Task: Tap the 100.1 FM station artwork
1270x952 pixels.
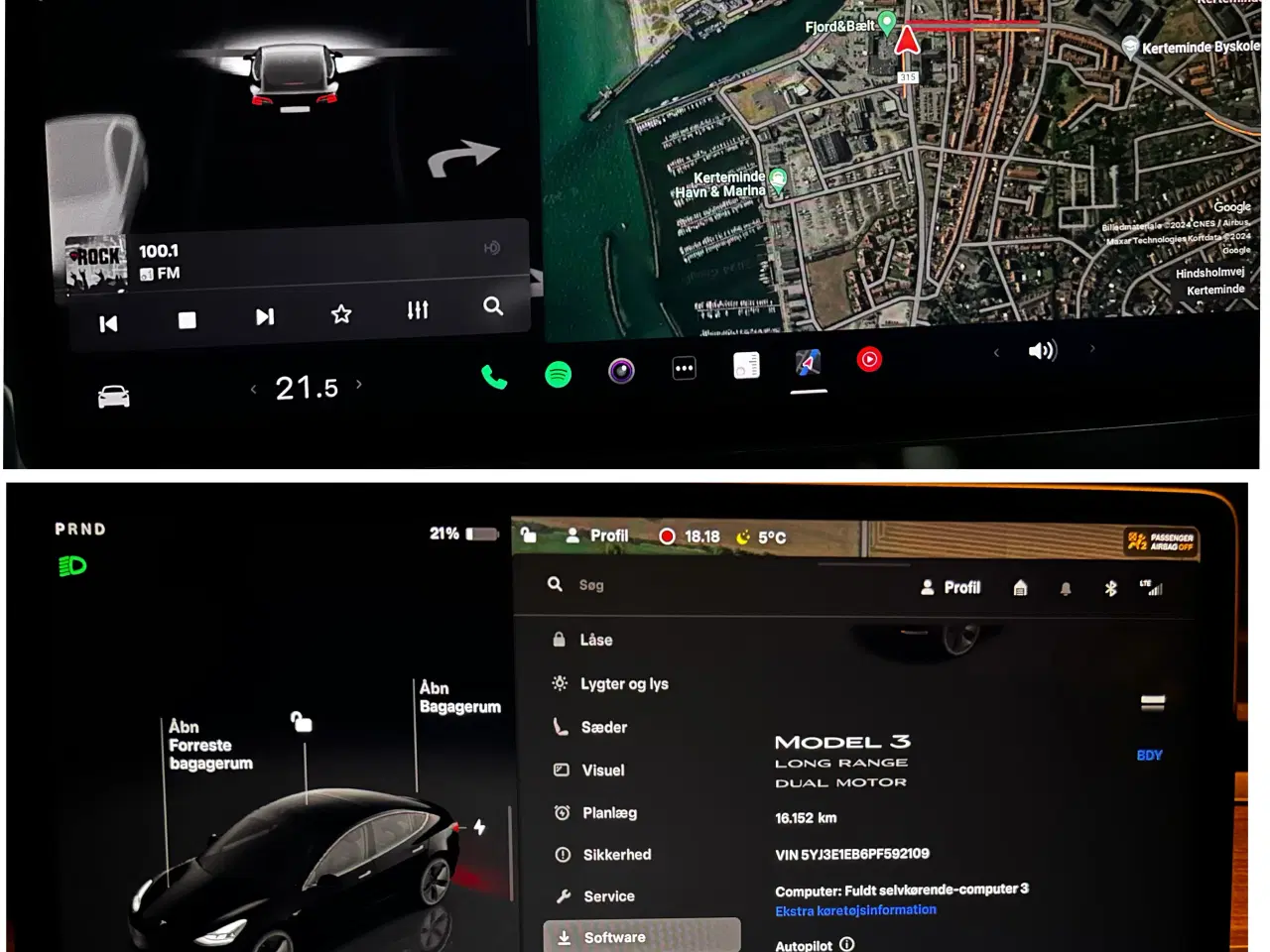Action: point(96,264)
